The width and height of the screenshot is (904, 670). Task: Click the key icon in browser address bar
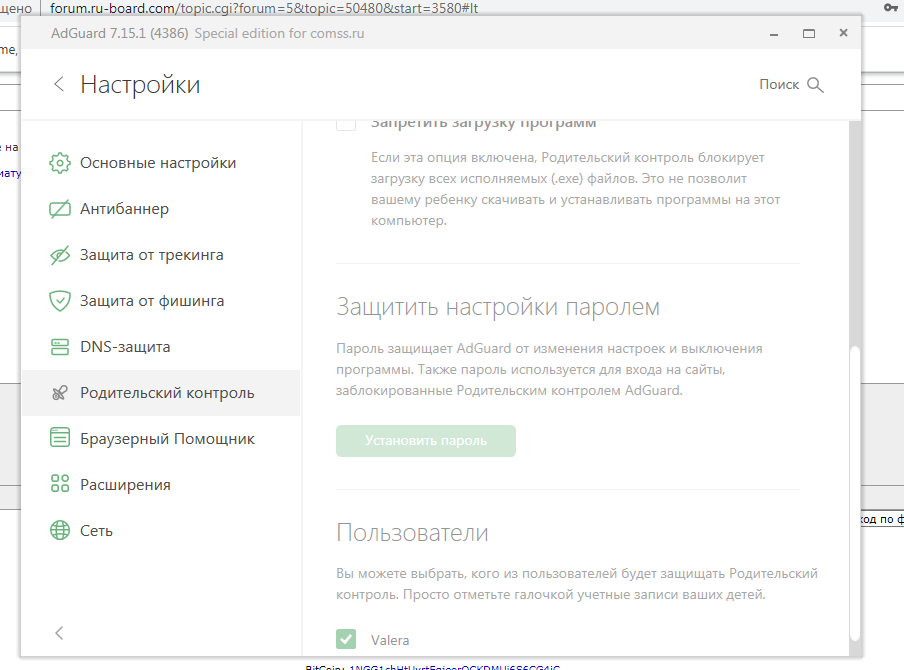point(891,7)
